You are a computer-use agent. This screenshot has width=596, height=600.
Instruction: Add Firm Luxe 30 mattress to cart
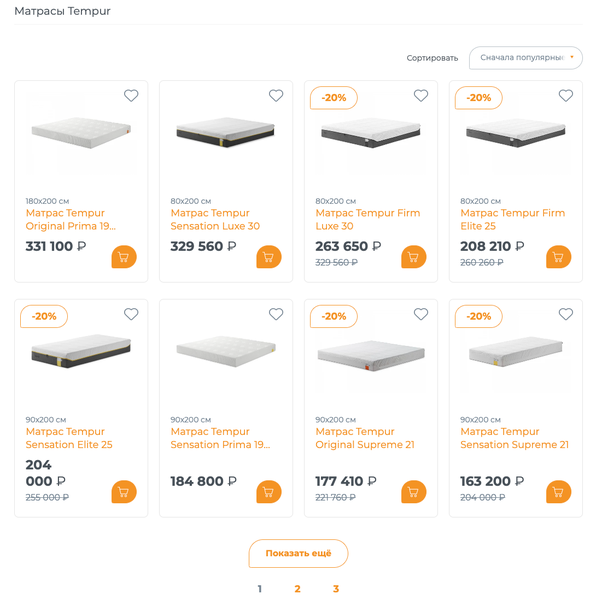point(414,257)
